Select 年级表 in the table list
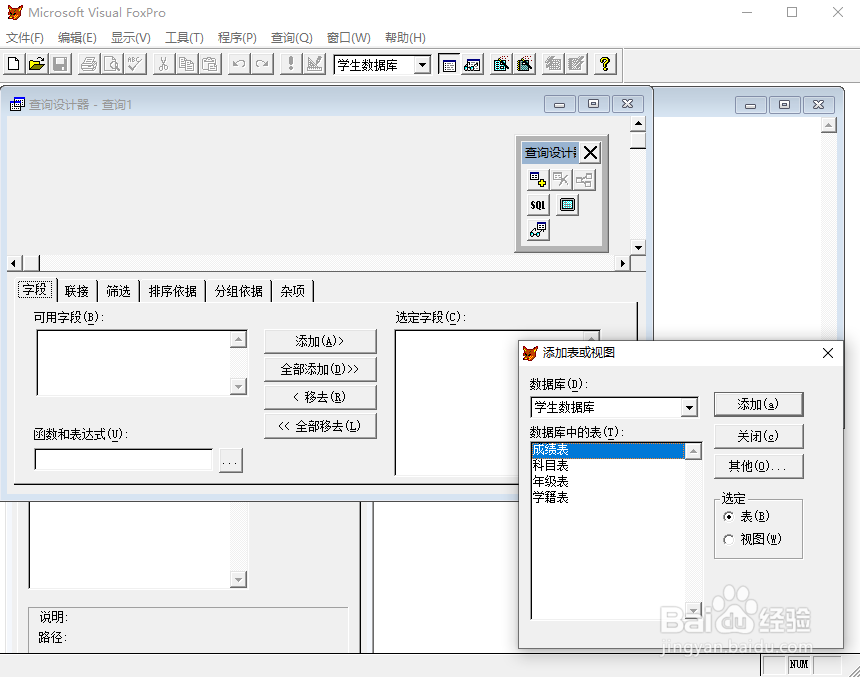This screenshot has height=677, width=860. tap(608, 482)
